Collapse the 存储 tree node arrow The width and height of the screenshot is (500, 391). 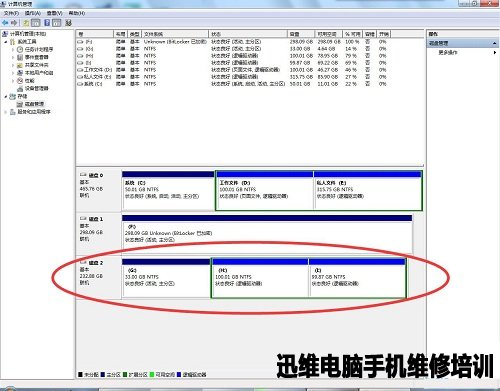click(x=6, y=96)
